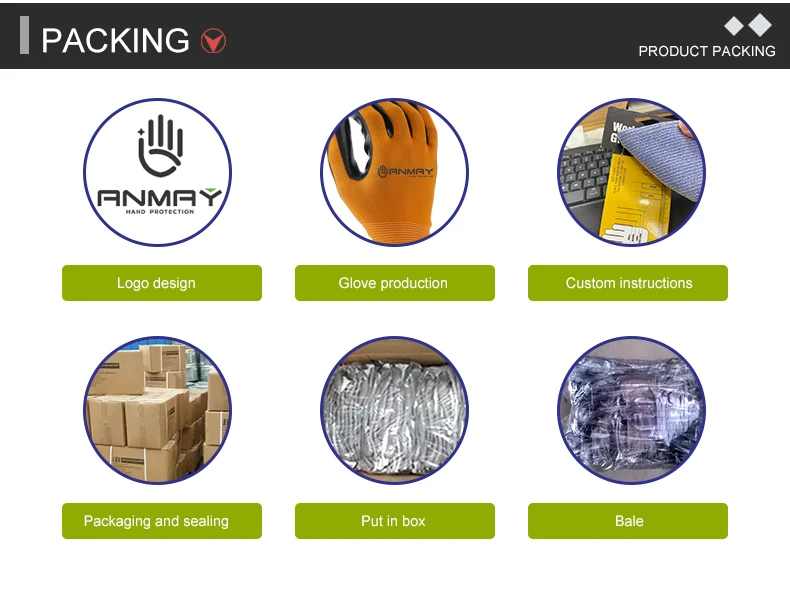
Task: Open the orange glove production image
Action: tap(394, 172)
